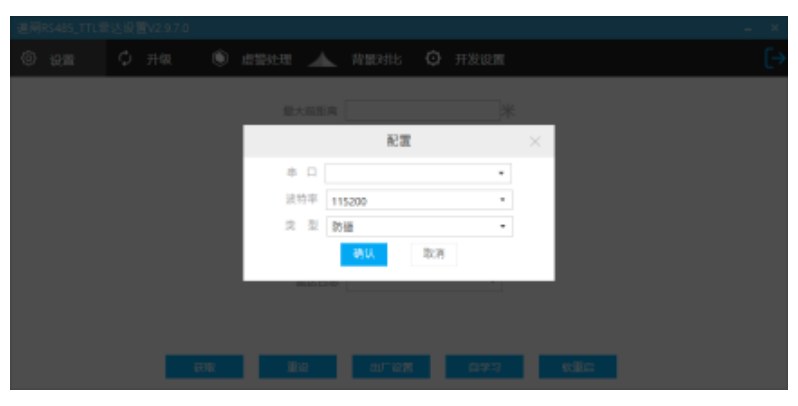Image resolution: width=798 pixels, height=406 pixels.
Task: Select the 开发设置 tab
Action: [465, 59]
